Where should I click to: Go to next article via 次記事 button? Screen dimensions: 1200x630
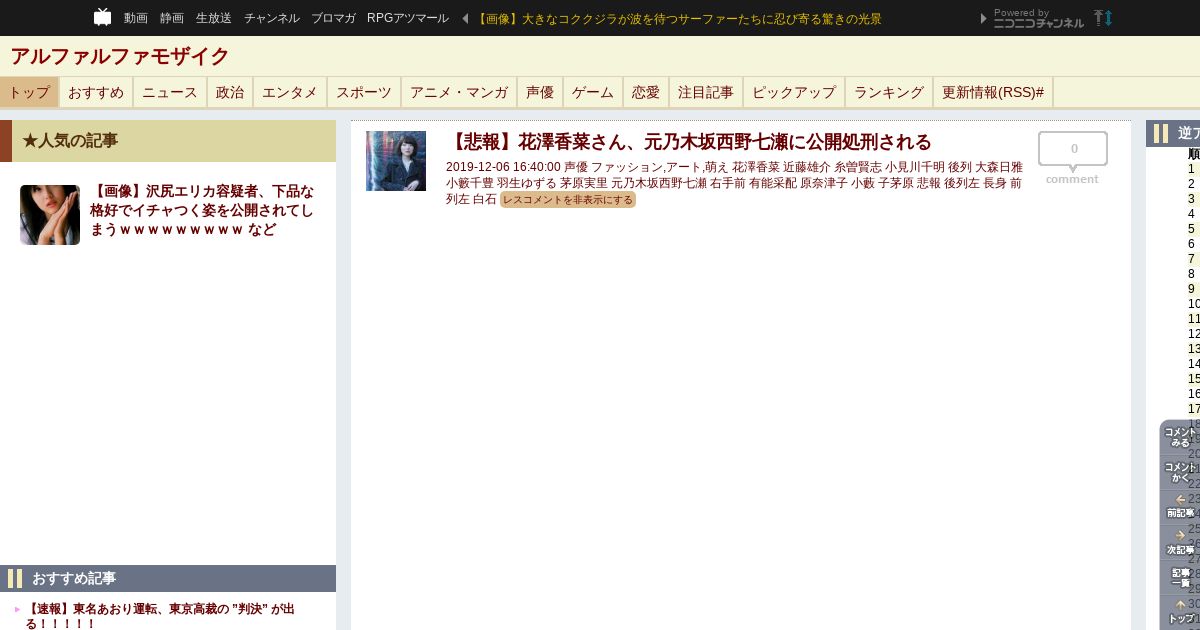[x=1180, y=542]
